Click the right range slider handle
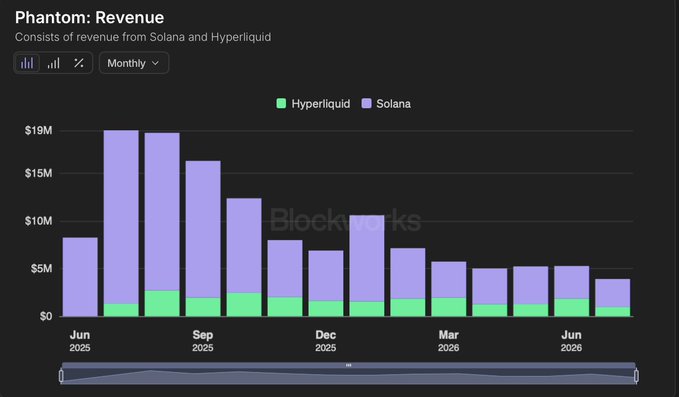679x397 pixels. click(636, 376)
